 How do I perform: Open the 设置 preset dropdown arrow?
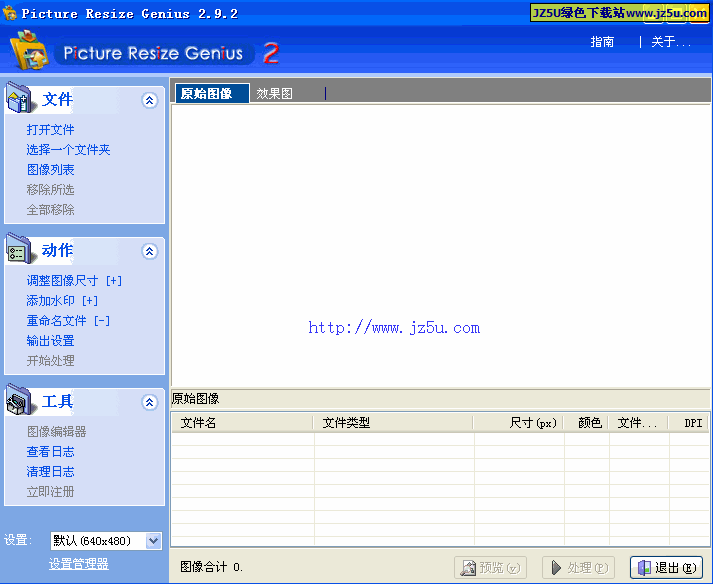[x=154, y=541]
